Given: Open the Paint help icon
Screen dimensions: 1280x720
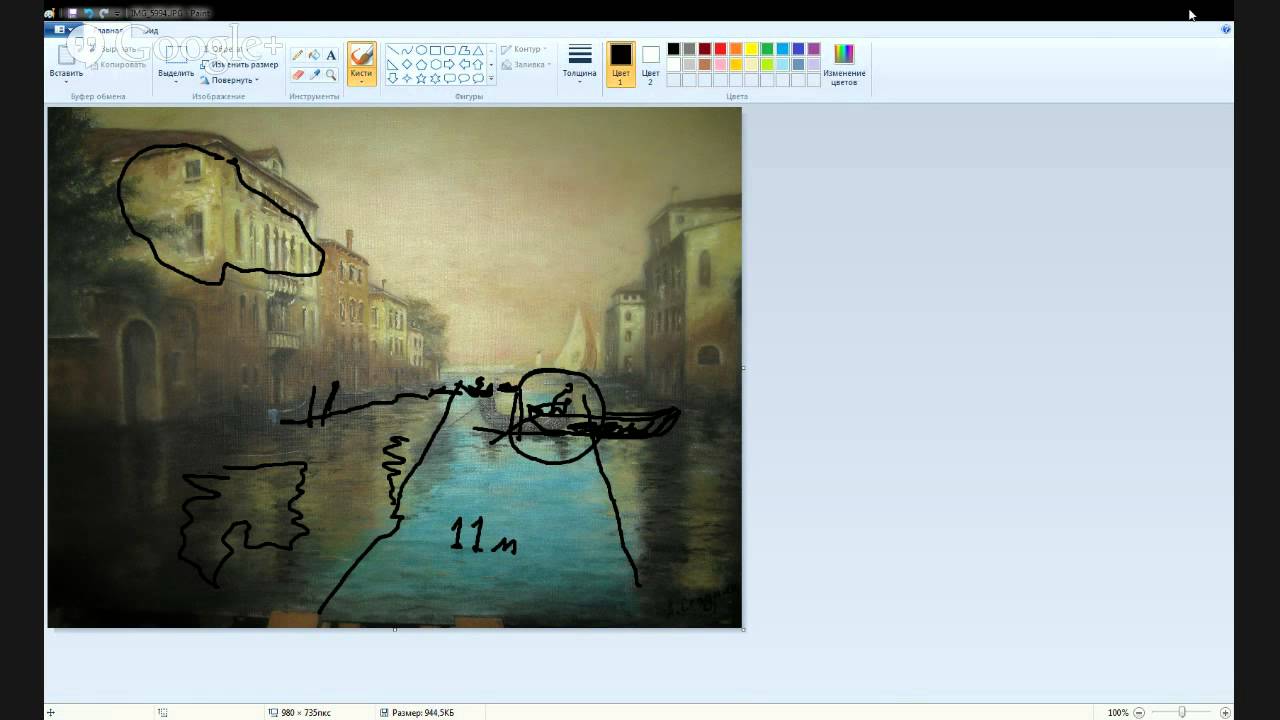Looking at the screenshot, I should [x=1226, y=30].
